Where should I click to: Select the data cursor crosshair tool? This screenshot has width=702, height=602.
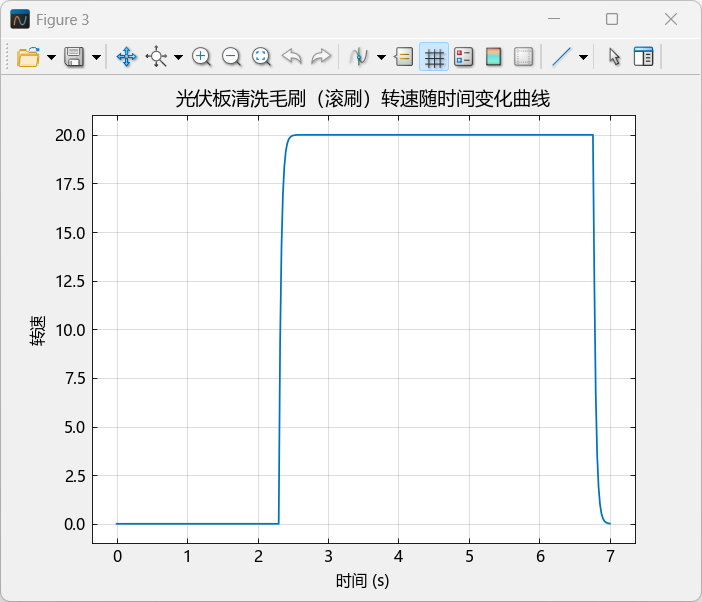point(156,57)
